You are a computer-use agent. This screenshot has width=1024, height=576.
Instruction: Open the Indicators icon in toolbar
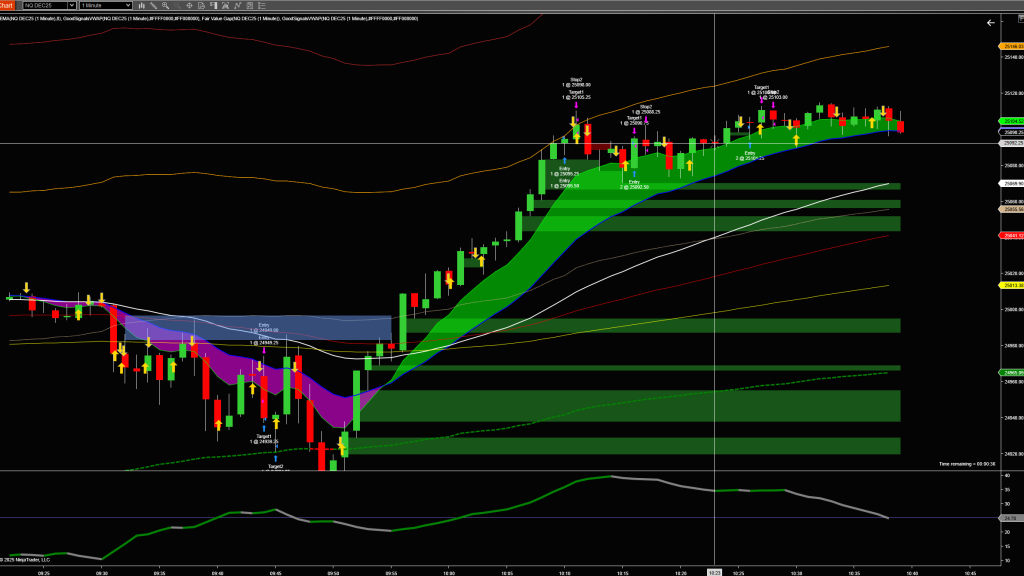213,5
